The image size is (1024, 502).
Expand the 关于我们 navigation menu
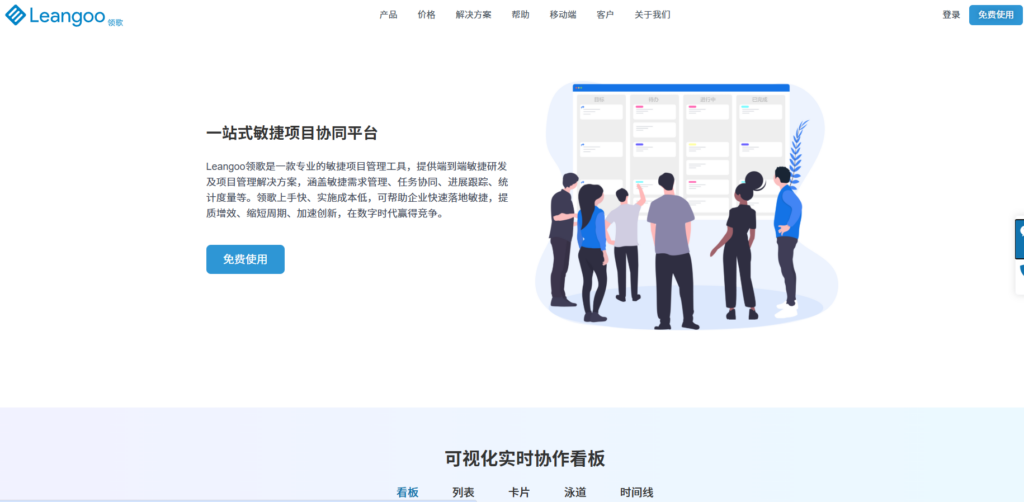coord(652,15)
